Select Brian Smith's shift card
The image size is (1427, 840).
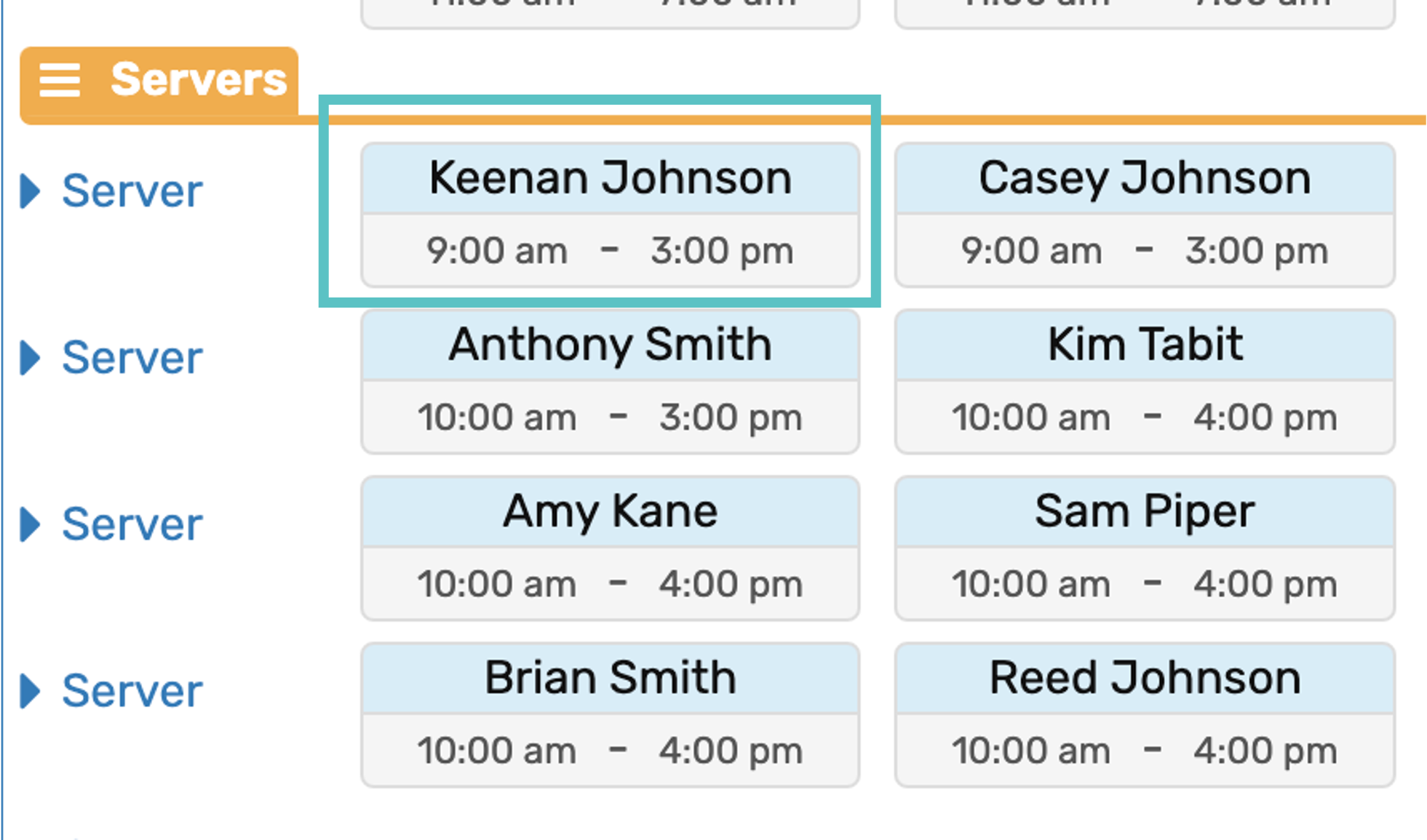(610, 714)
